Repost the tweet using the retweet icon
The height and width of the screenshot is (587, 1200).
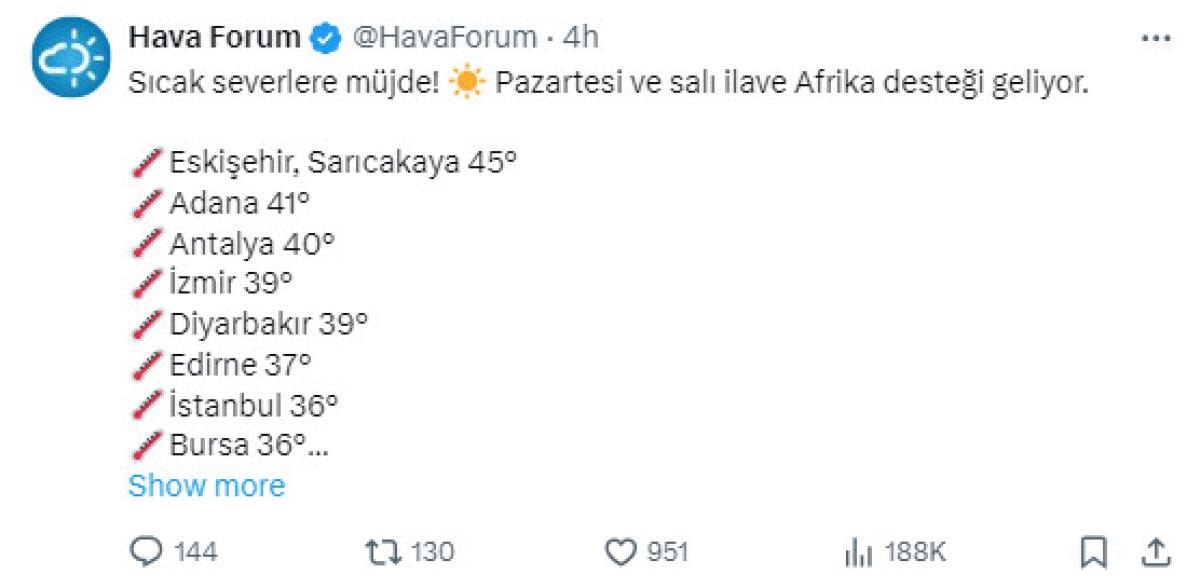tap(381, 551)
